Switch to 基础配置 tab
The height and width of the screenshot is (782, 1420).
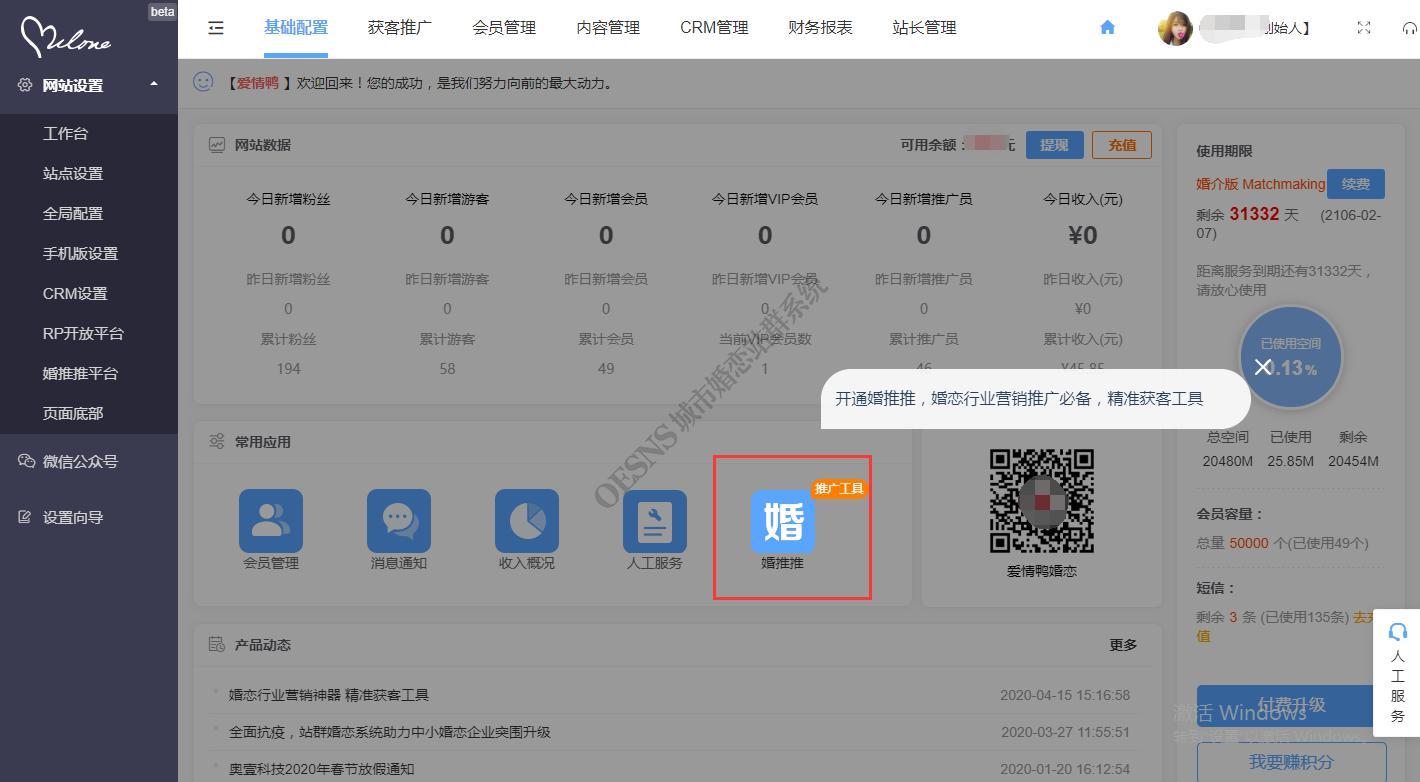296,28
